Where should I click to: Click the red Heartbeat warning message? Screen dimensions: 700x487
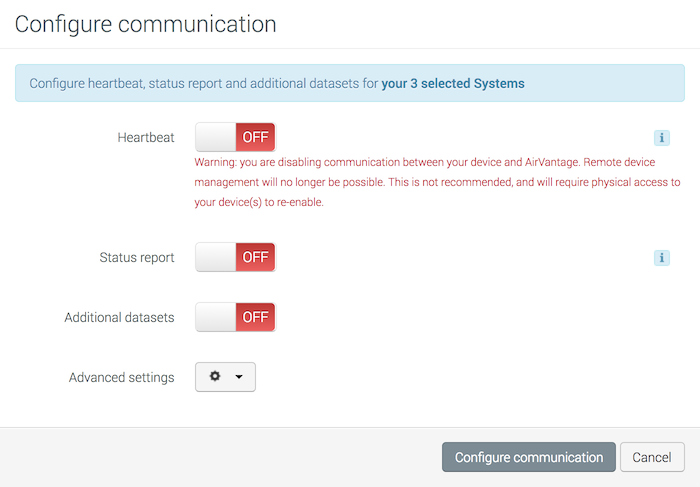pos(437,181)
